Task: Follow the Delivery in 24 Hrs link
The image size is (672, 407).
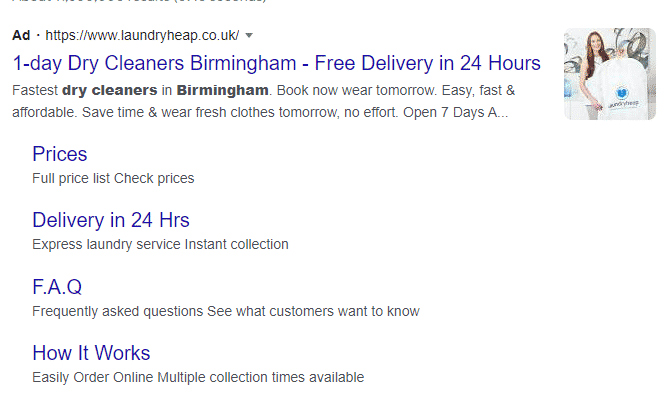Action: click(110, 220)
